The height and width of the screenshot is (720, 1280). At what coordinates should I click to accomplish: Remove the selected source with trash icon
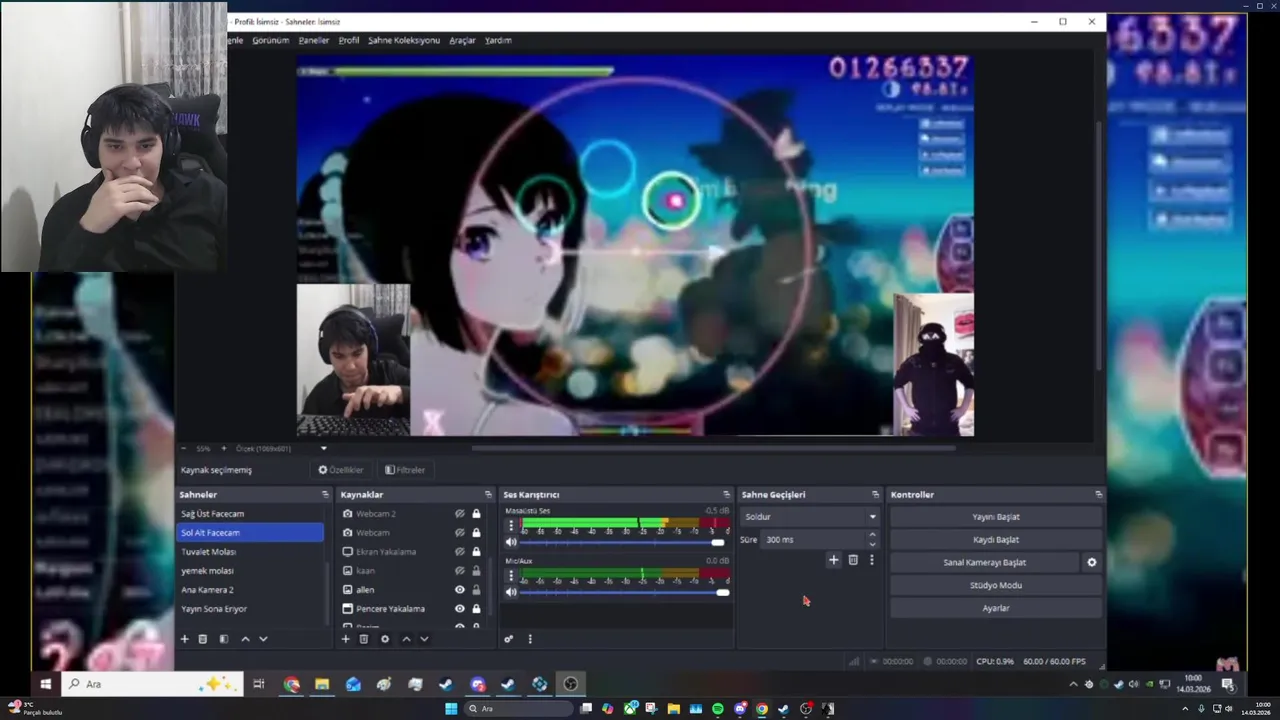pos(364,639)
